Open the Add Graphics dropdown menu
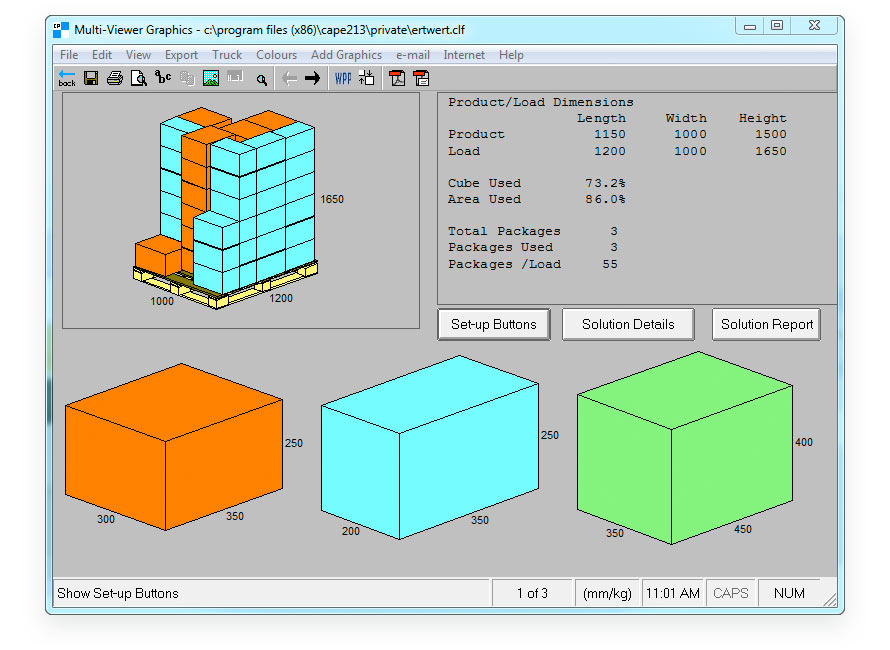This screenshot has height=650, width=890. (346, 55)
